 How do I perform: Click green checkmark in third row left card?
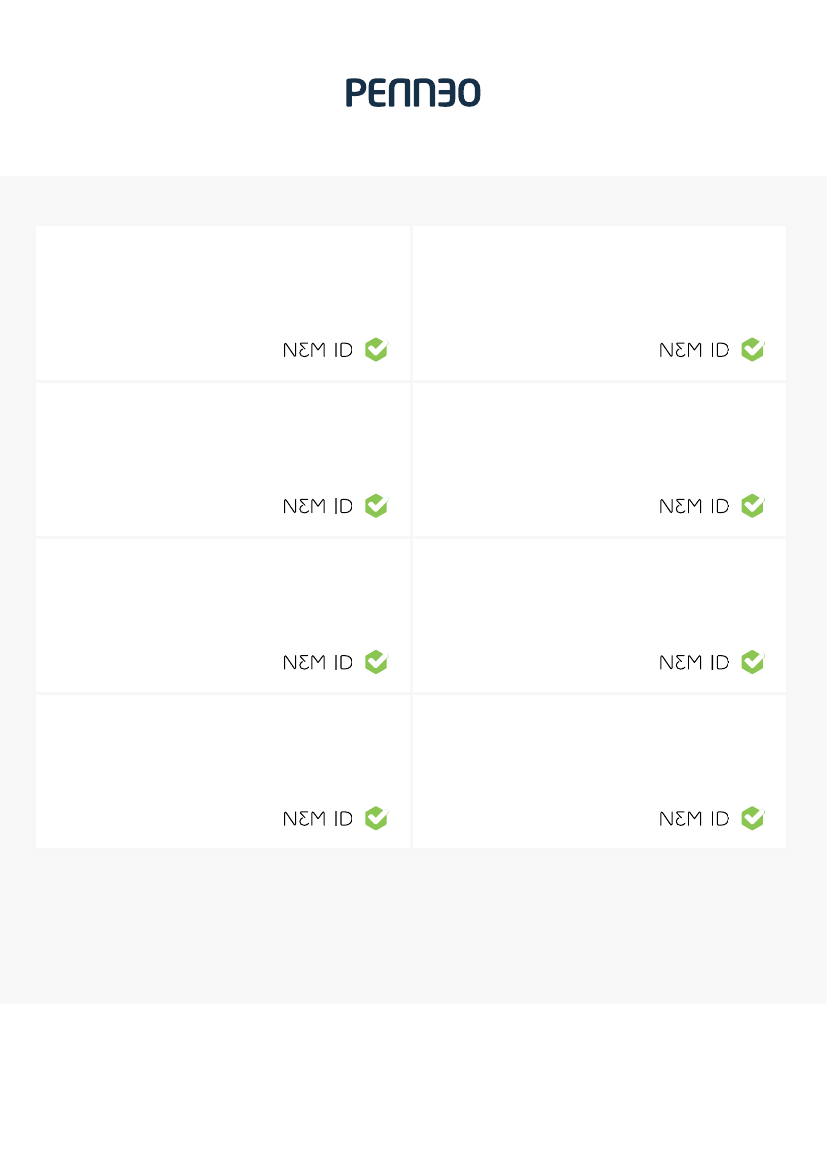click(x=377, y=661)
